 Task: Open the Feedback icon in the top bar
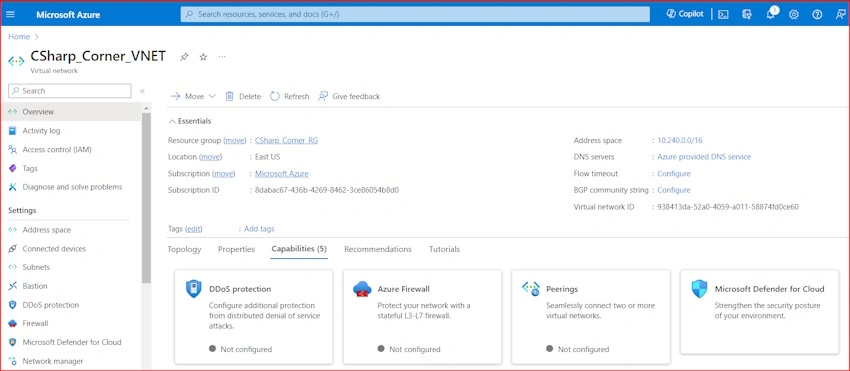840,15
